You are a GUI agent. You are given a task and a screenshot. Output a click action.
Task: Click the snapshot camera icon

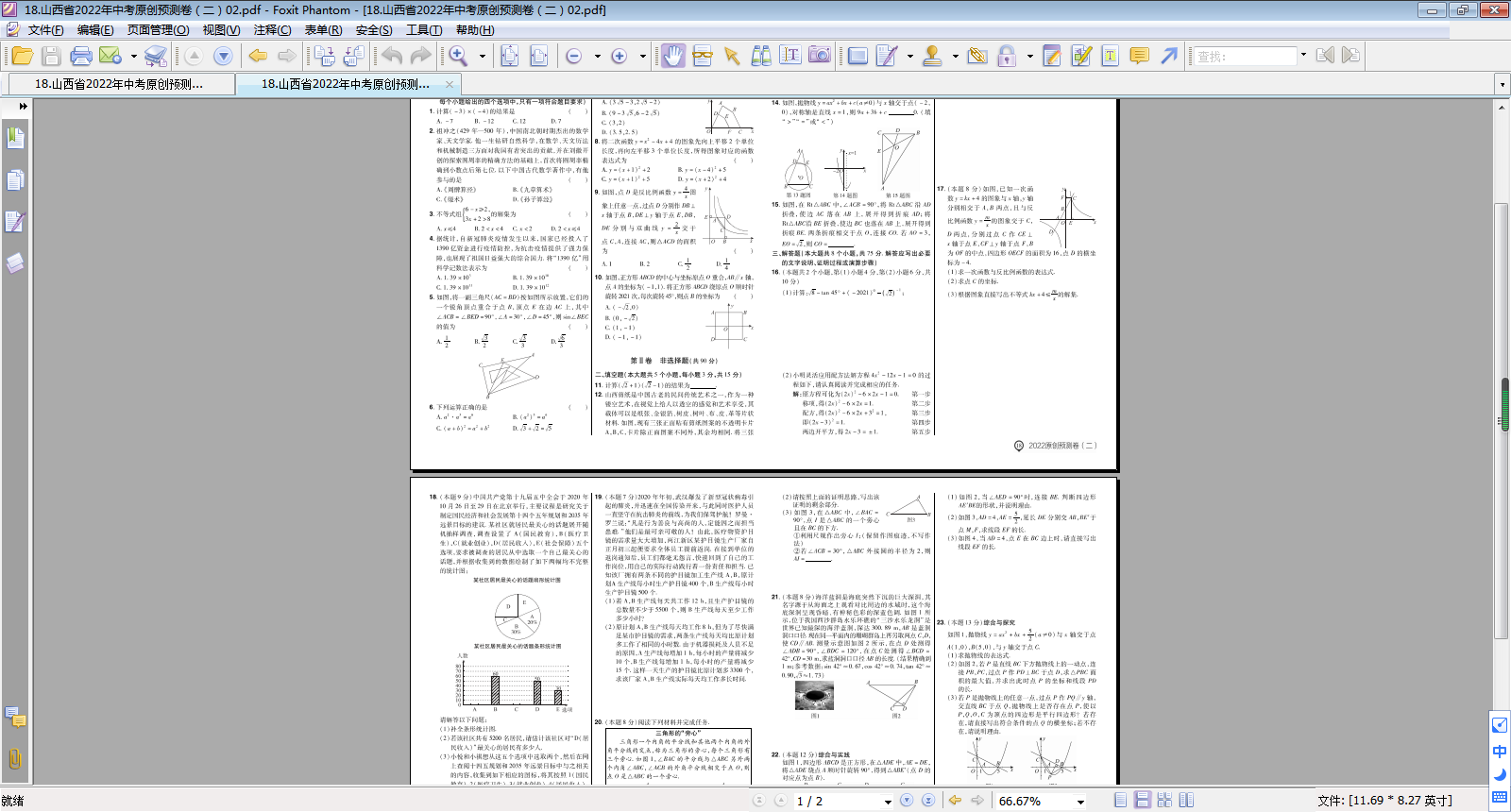(820, 56)
